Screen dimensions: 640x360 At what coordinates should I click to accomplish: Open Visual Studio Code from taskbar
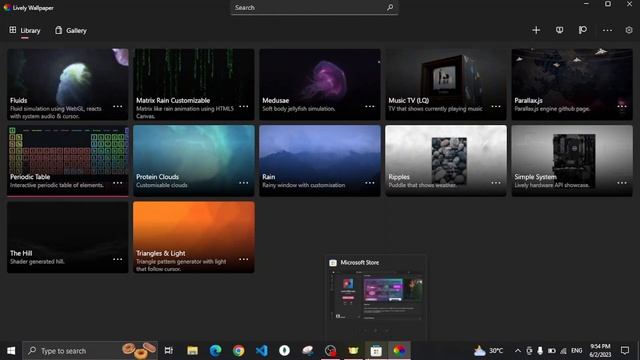pyautogui.click(x=262, y=351)
